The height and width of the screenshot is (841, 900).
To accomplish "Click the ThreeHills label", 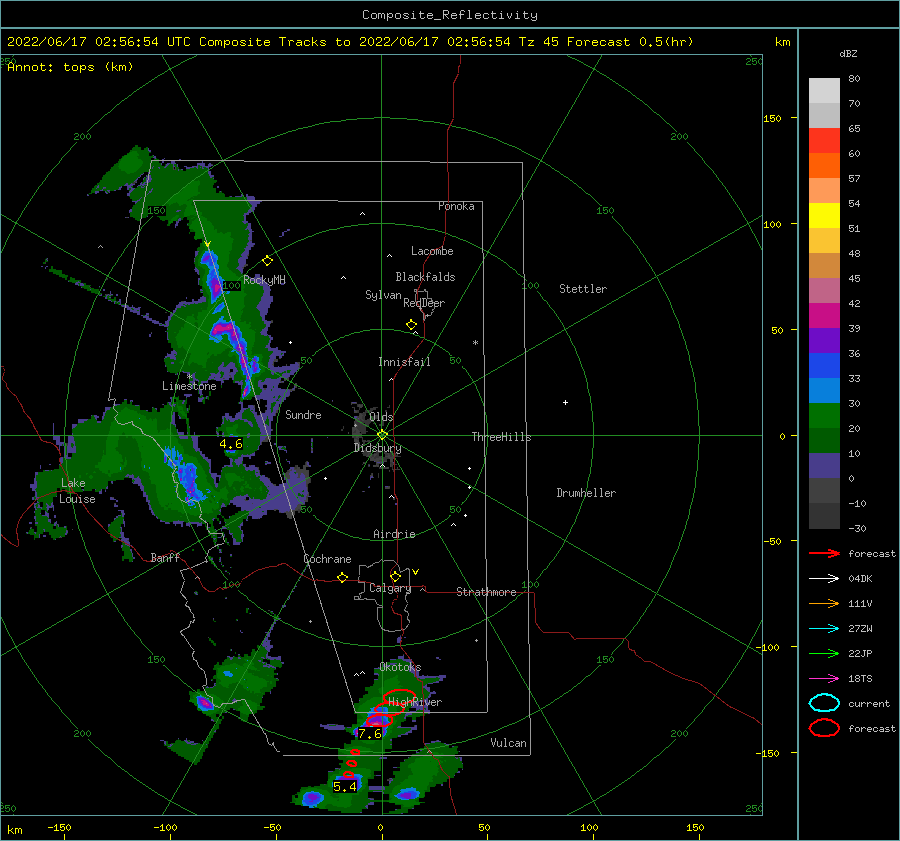I will pos(502,437).
